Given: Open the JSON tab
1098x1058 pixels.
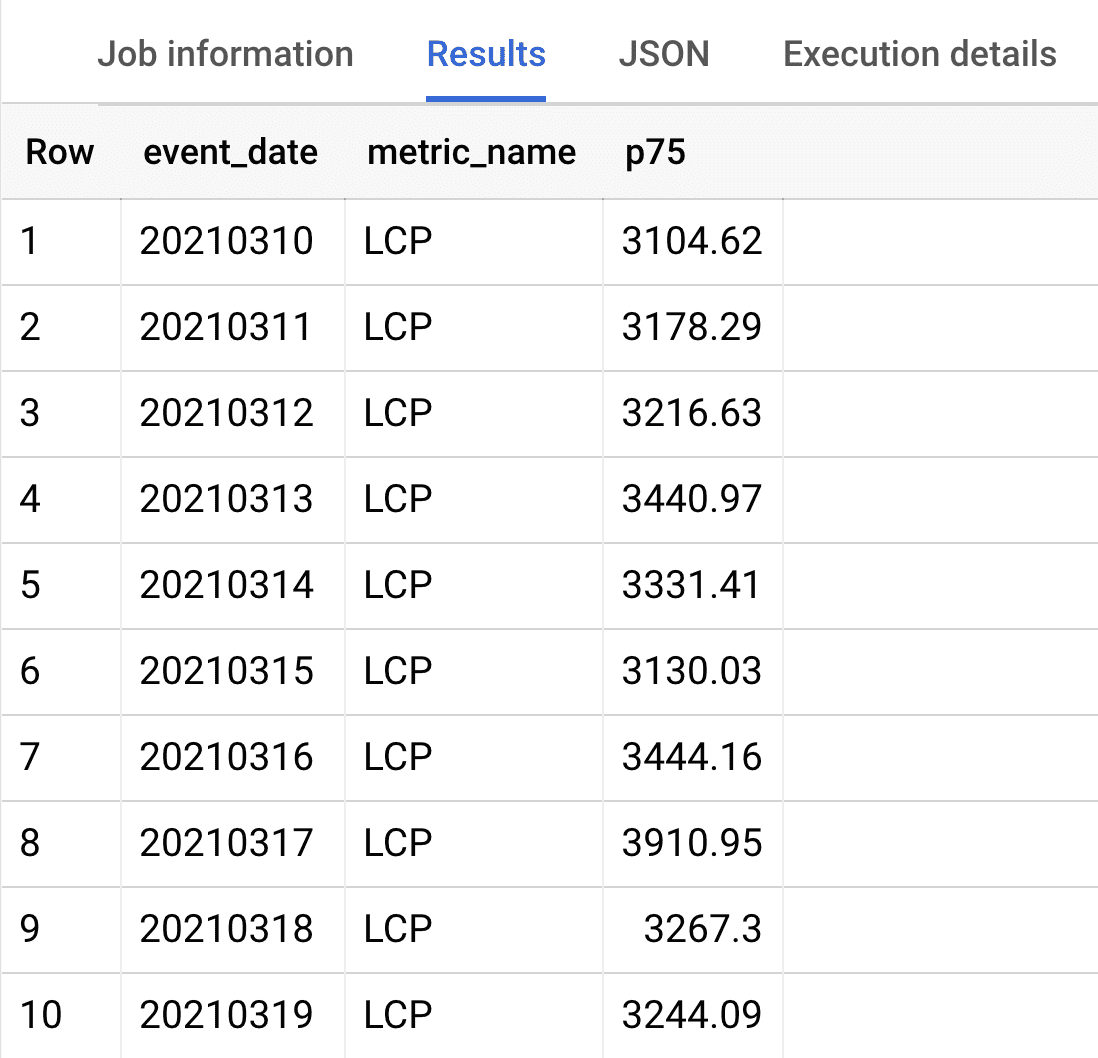Looking at the screenshot, I should 664,54.
